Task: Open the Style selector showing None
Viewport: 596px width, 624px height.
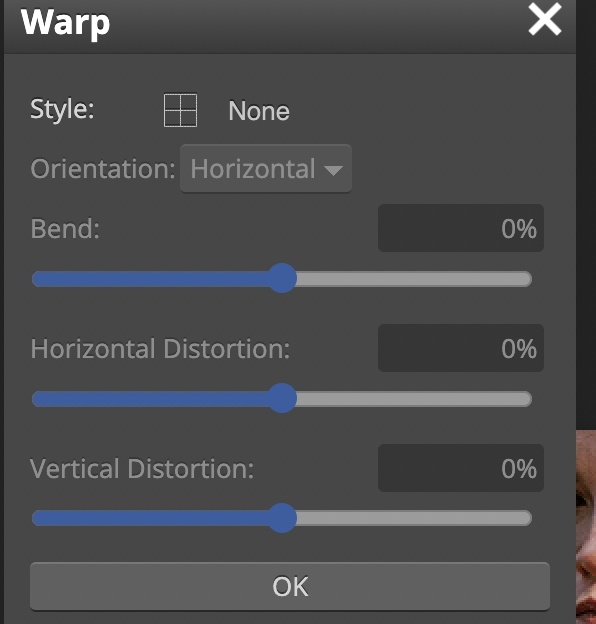Action: click(227, 110)
